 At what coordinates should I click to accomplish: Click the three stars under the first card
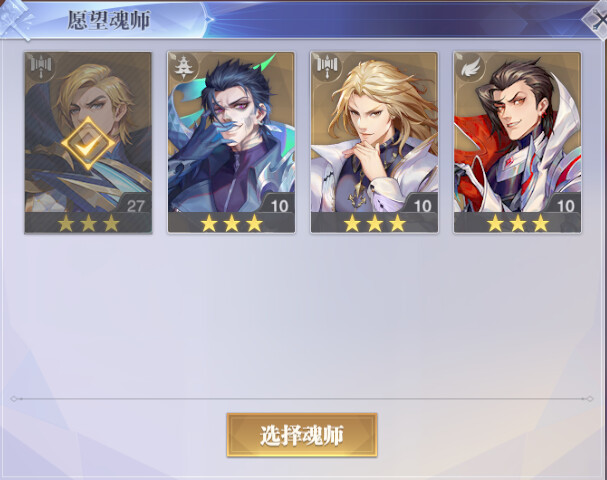tap(88, 223)
